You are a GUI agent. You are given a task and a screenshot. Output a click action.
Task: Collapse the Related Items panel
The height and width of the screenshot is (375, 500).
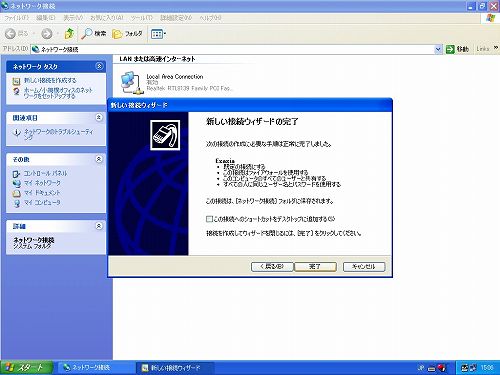tap(99, 117)
